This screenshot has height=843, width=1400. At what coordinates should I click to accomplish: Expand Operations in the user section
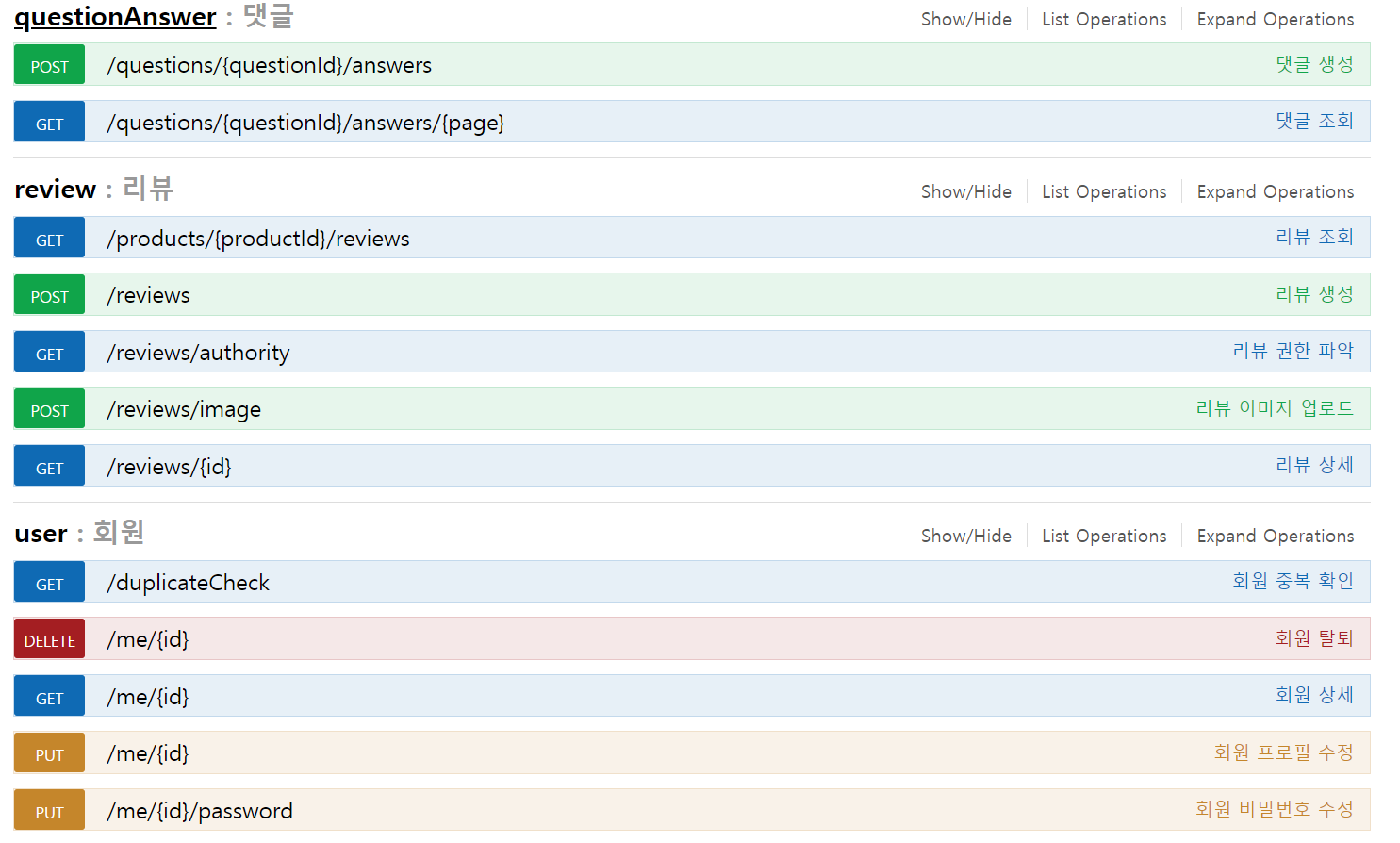[1275, 535]
